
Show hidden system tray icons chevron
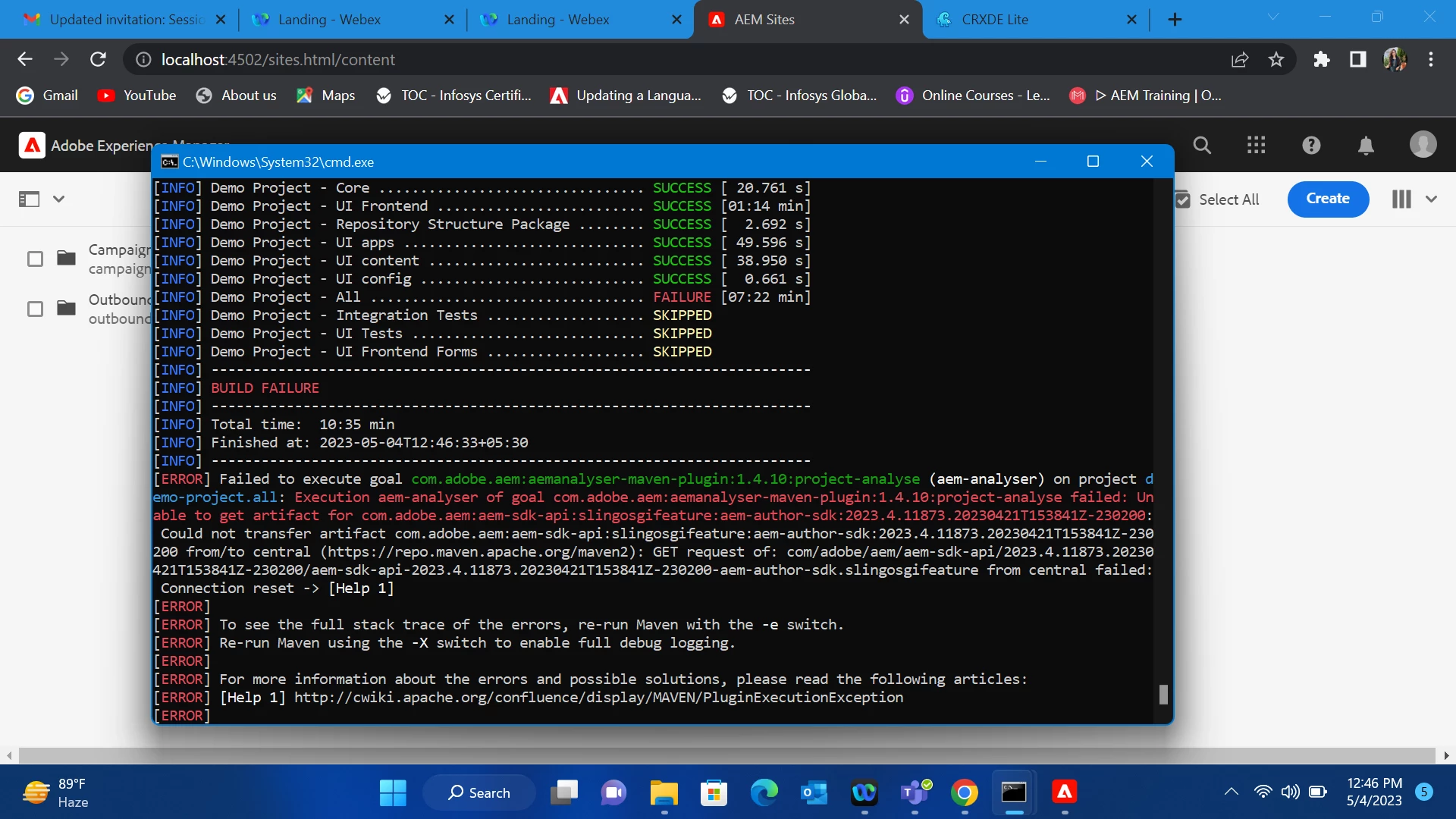pos(1232,792)
